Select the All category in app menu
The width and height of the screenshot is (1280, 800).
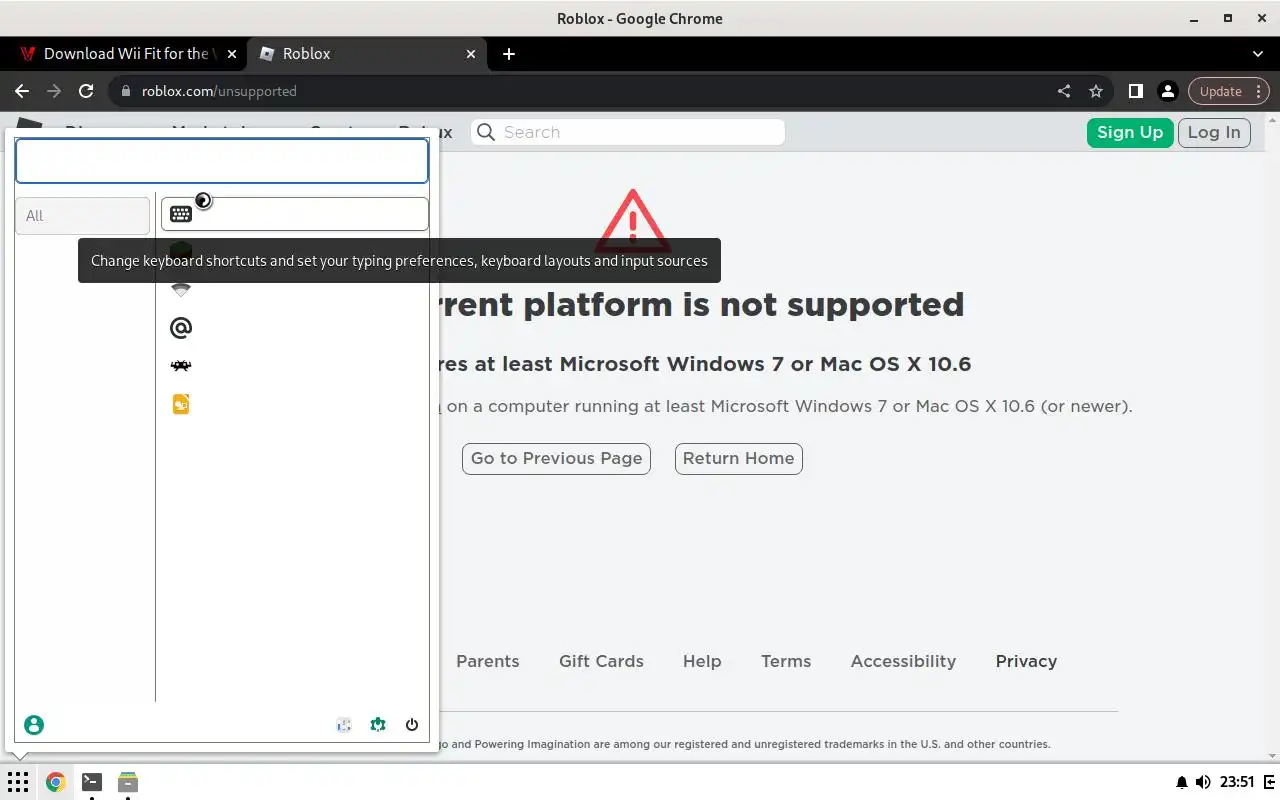click(x=82, y=216)
